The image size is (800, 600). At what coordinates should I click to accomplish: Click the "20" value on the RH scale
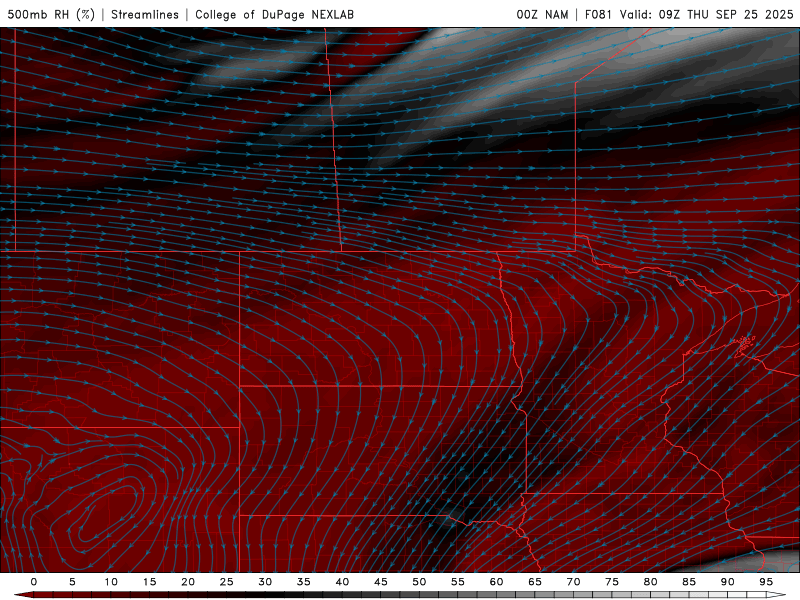point(188,582)
